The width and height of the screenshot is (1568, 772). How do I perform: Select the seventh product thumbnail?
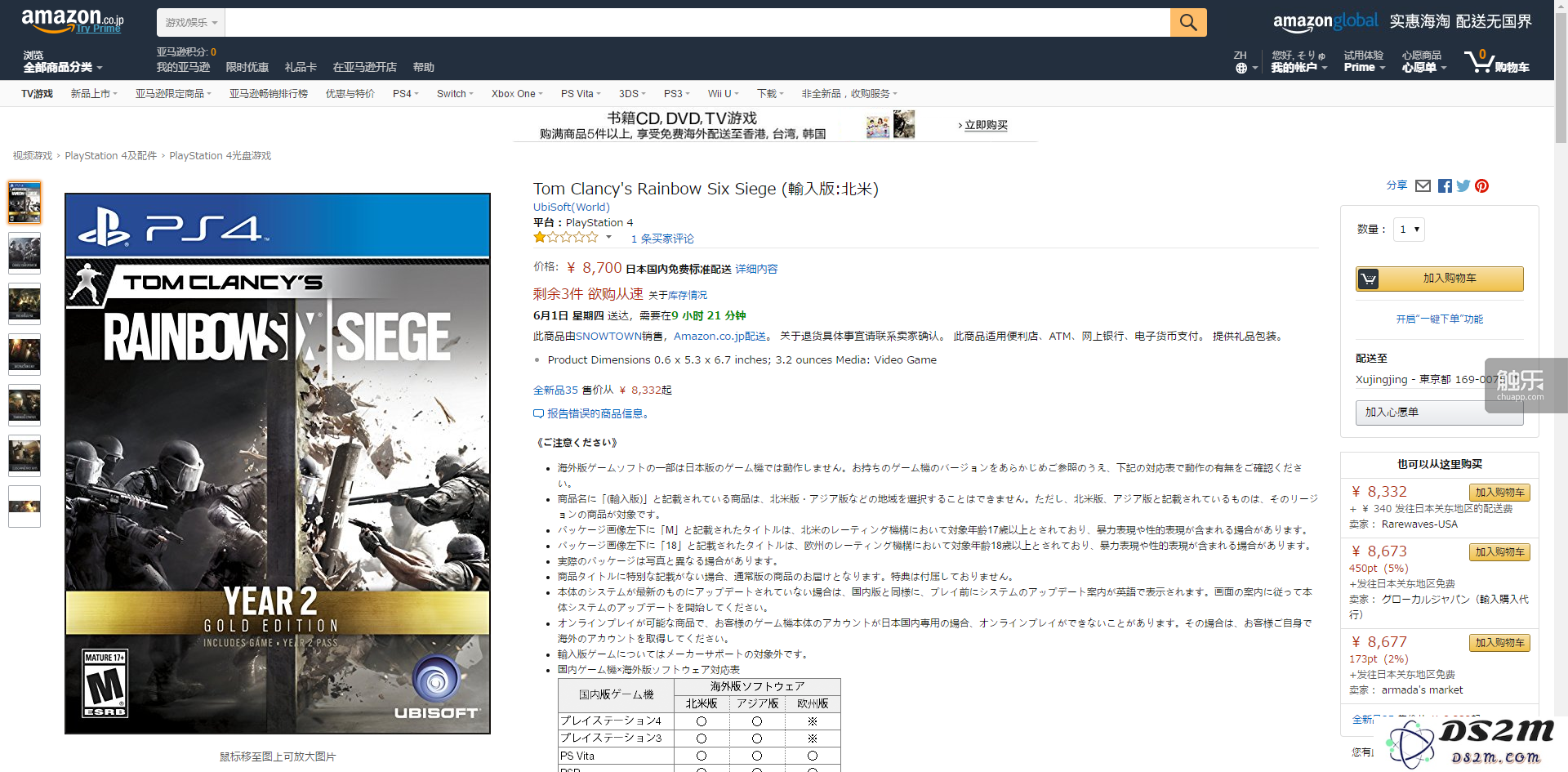point(24,506)
